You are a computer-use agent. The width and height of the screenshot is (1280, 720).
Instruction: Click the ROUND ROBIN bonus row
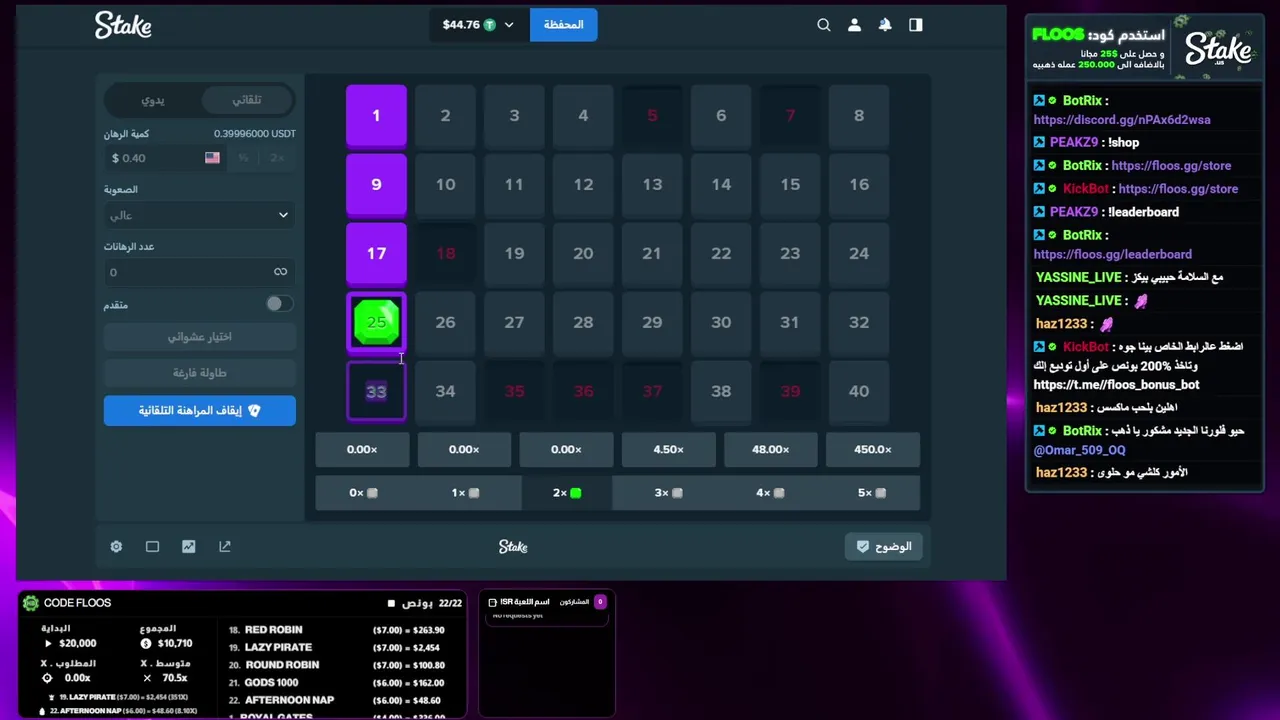click(337, 665)
